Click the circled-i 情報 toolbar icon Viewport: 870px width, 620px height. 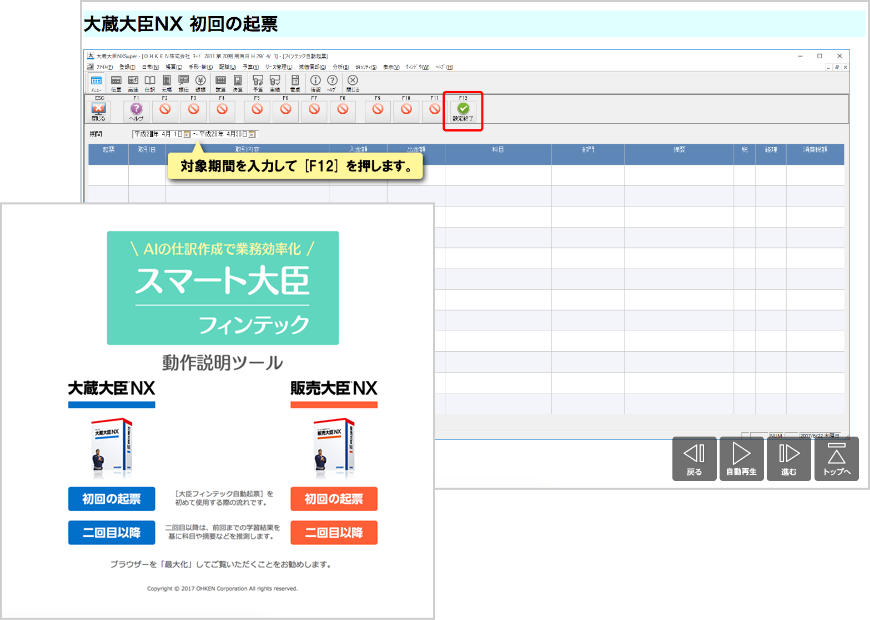click(x=315, y=83)
